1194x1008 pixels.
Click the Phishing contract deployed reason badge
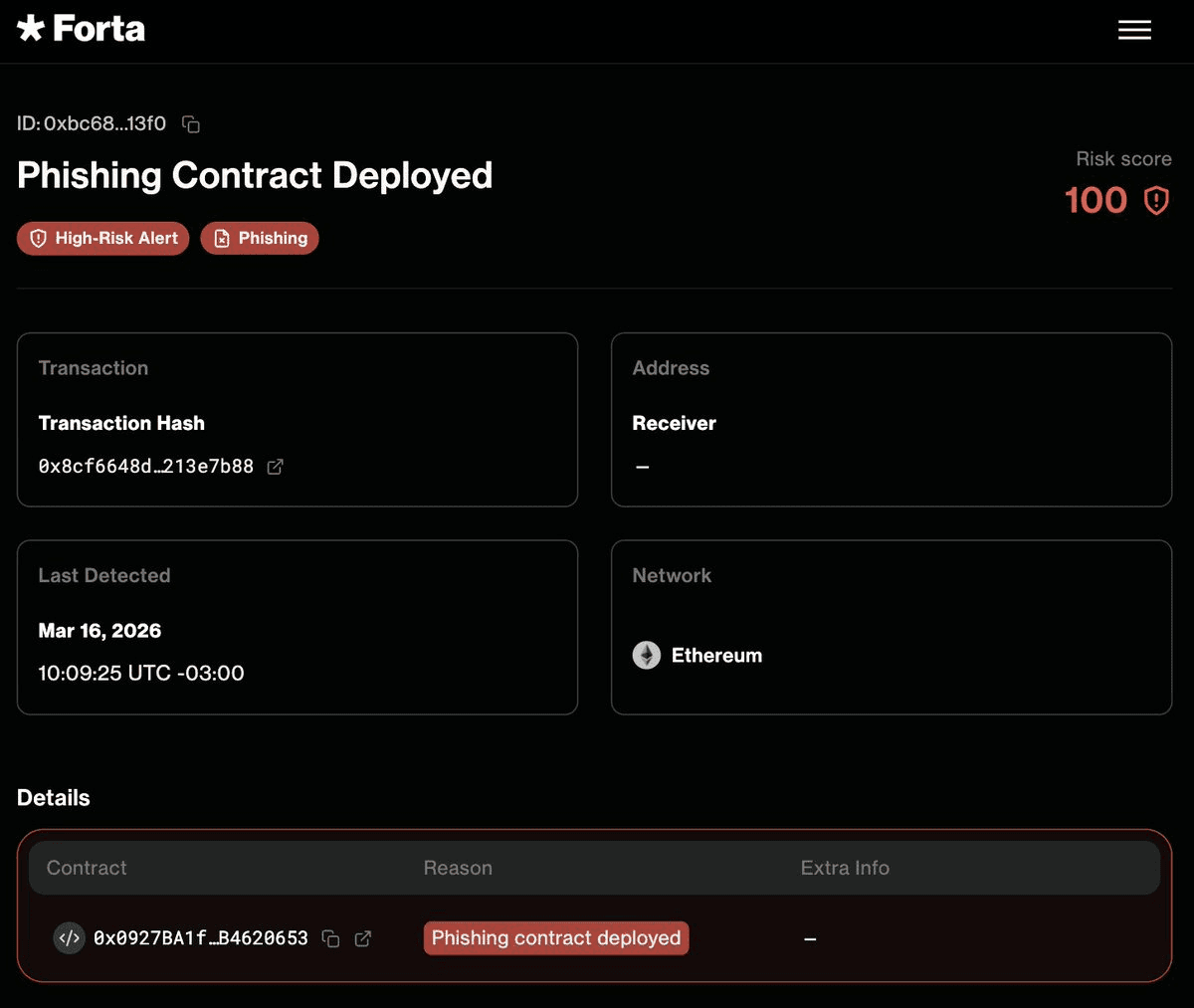point(556,938)
